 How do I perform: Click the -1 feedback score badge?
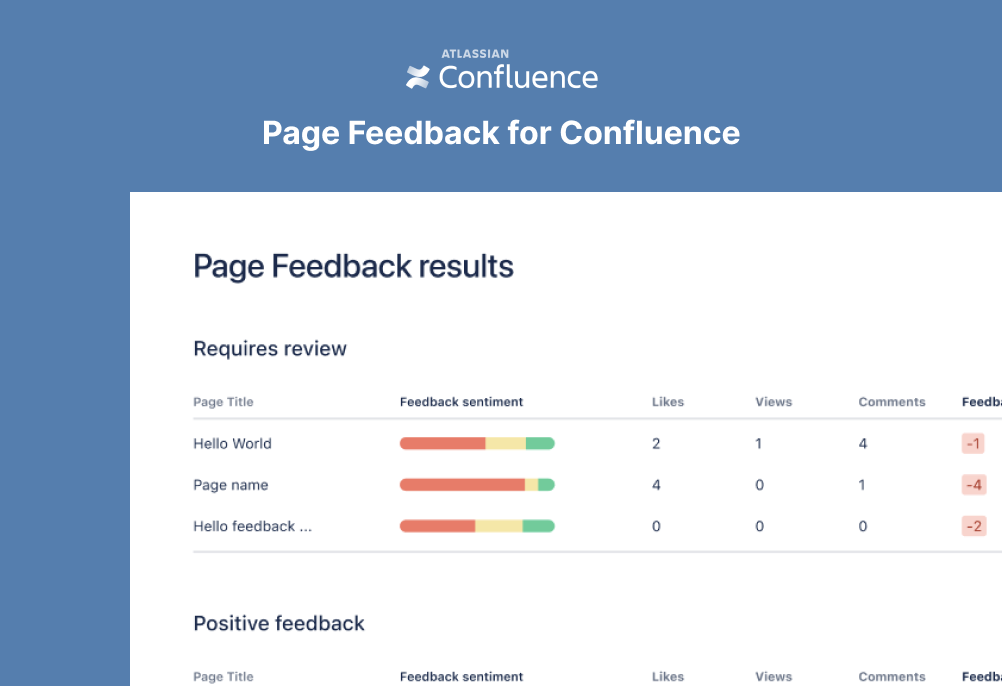tap(973, 443)
